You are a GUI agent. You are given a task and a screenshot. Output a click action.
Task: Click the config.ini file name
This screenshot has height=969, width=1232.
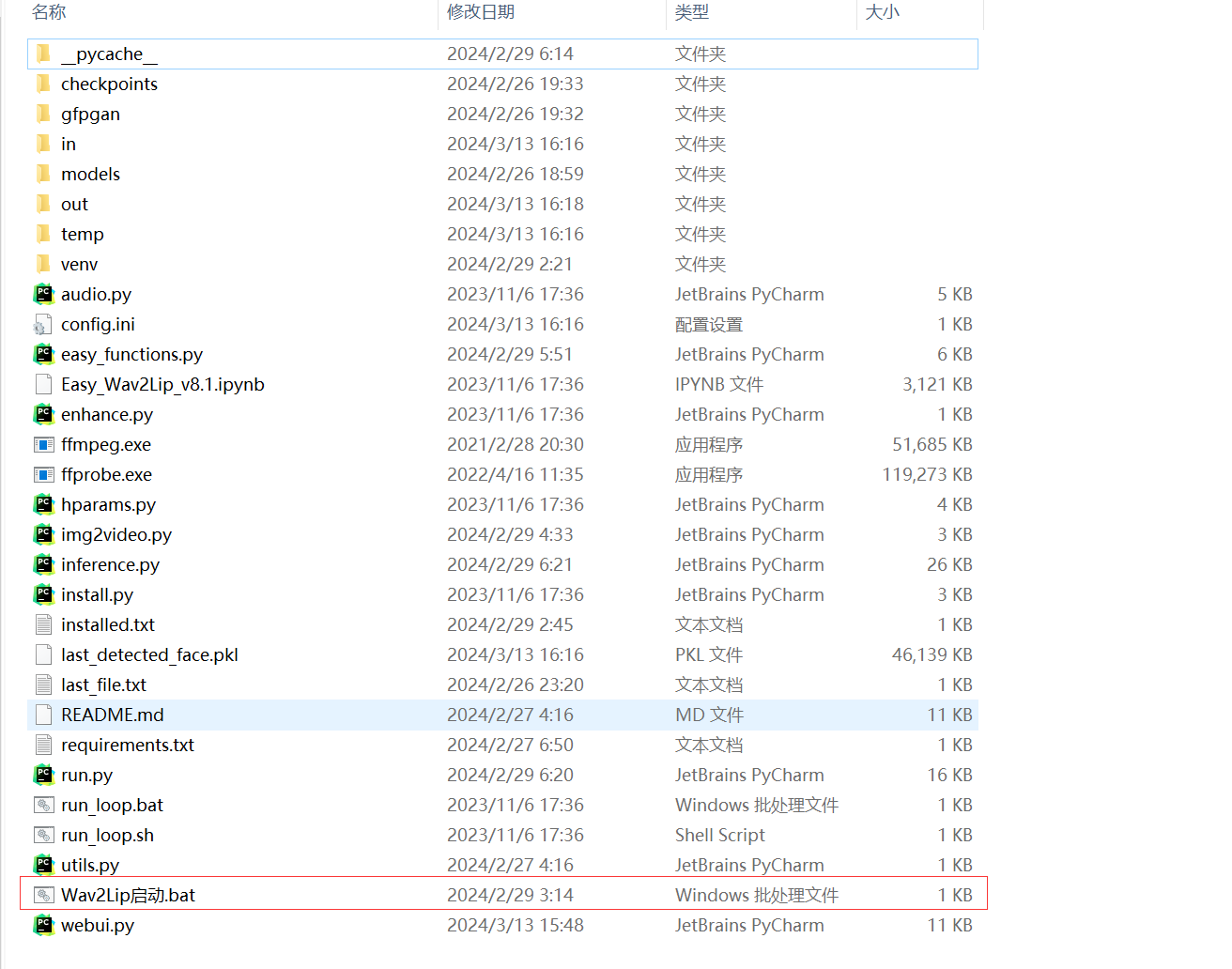[99, 324]
